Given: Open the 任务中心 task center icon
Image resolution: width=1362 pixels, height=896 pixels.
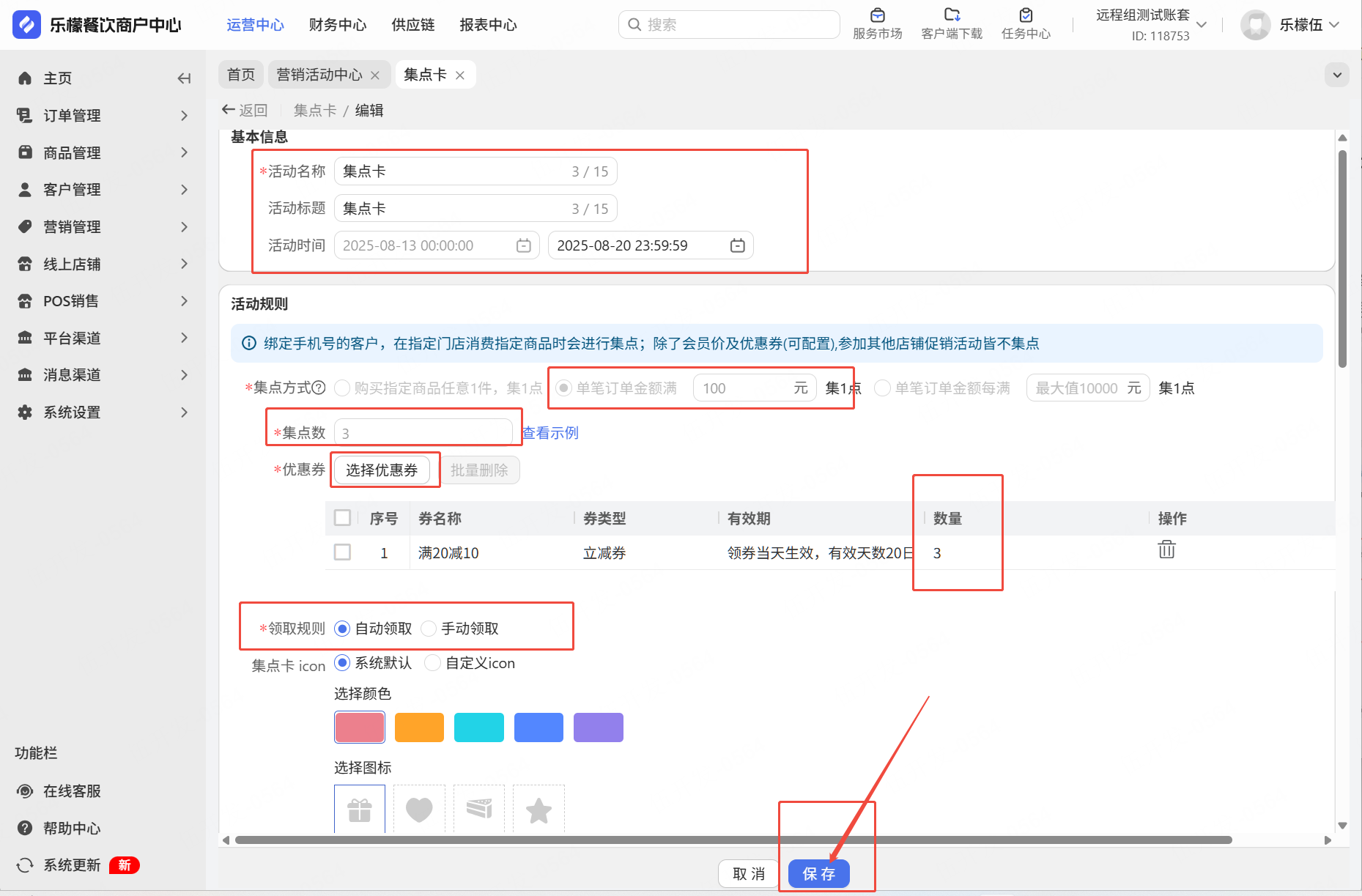Looking at the screenshot, I should coord(1026,15).
